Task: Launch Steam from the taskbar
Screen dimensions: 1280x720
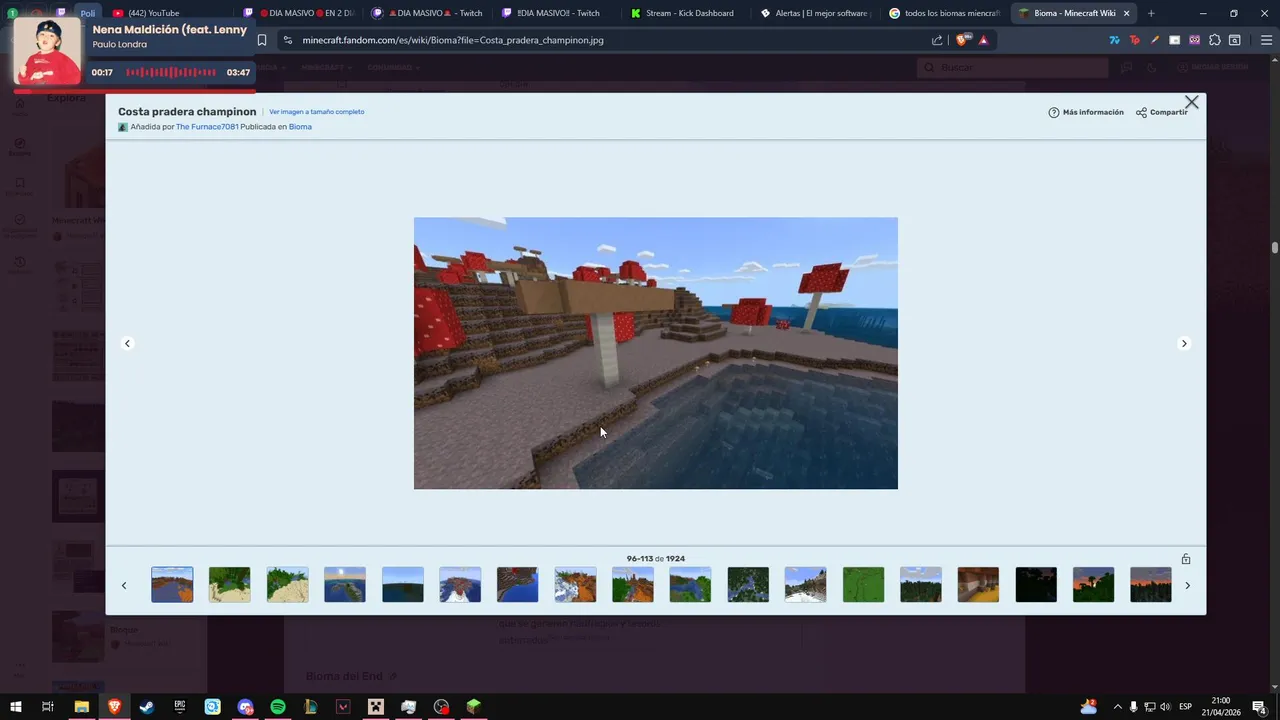Action: pos(147,707)
